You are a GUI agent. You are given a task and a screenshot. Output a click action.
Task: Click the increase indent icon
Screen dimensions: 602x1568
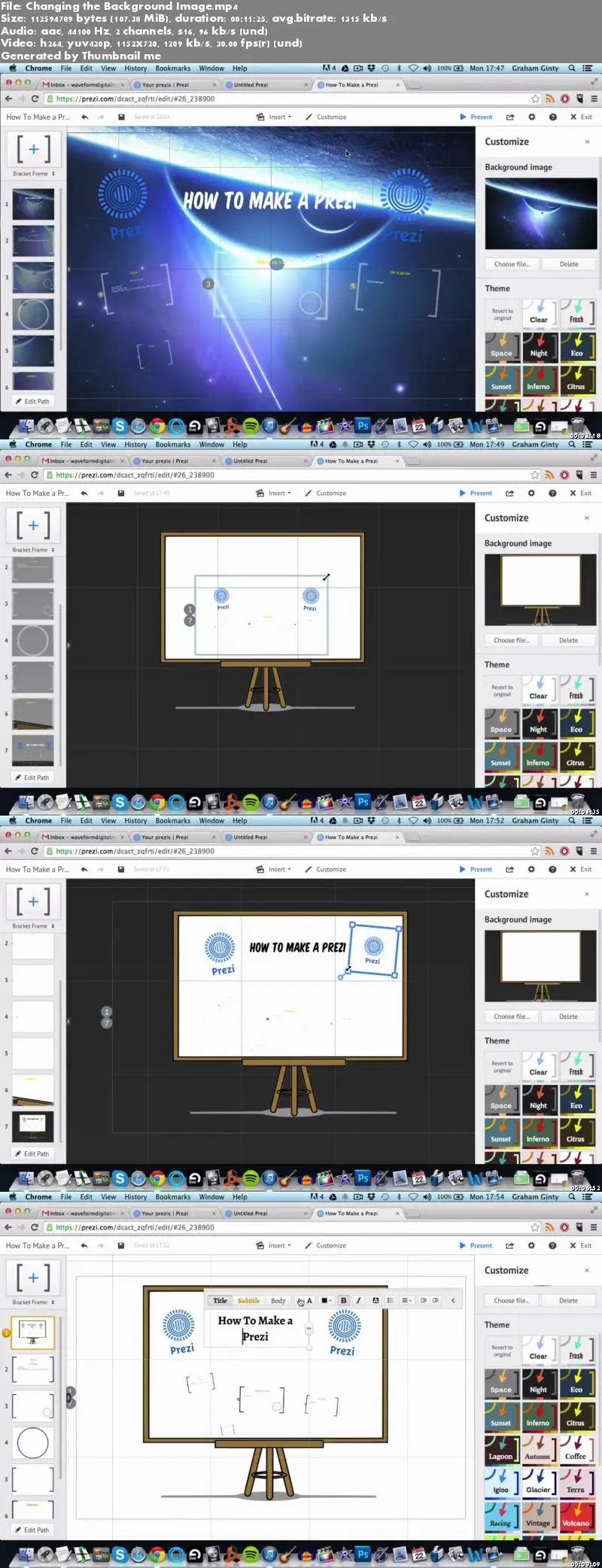(x=435, y=1300)
